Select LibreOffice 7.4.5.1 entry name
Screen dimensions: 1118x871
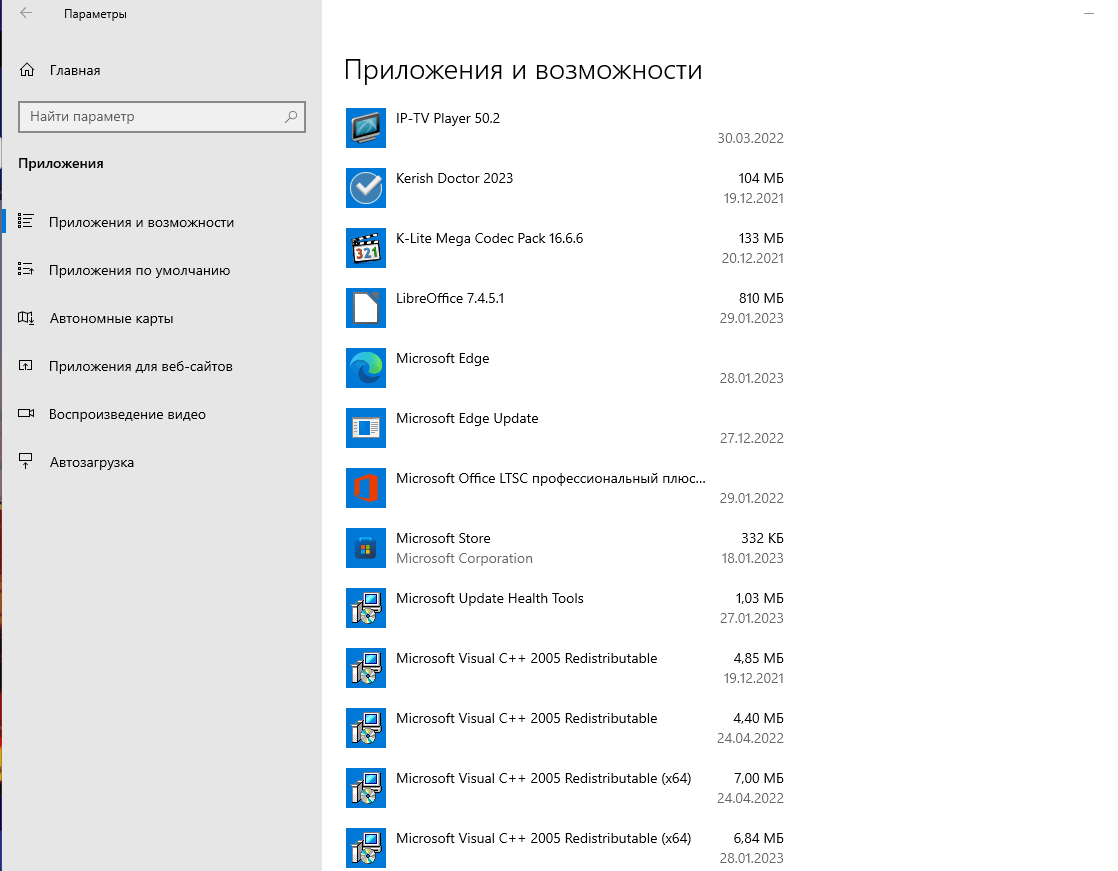coord(450,298)
